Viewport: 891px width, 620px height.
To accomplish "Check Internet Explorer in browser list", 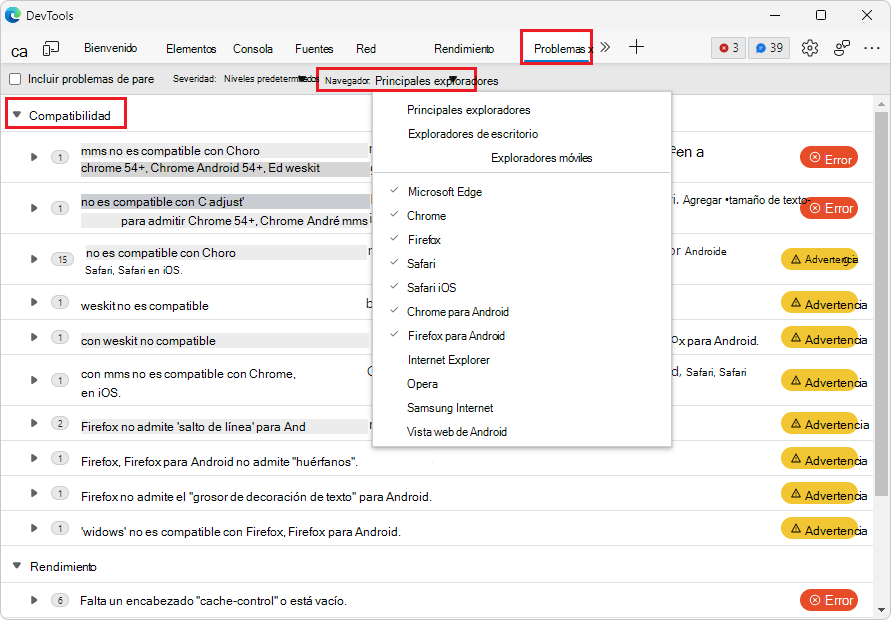I will click(448, 360).
